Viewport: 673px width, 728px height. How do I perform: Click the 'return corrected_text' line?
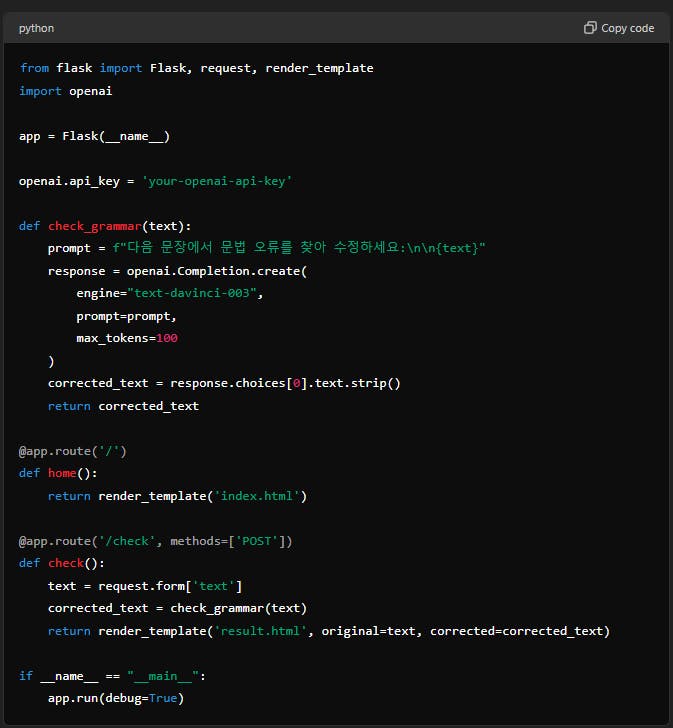point(123,406)
